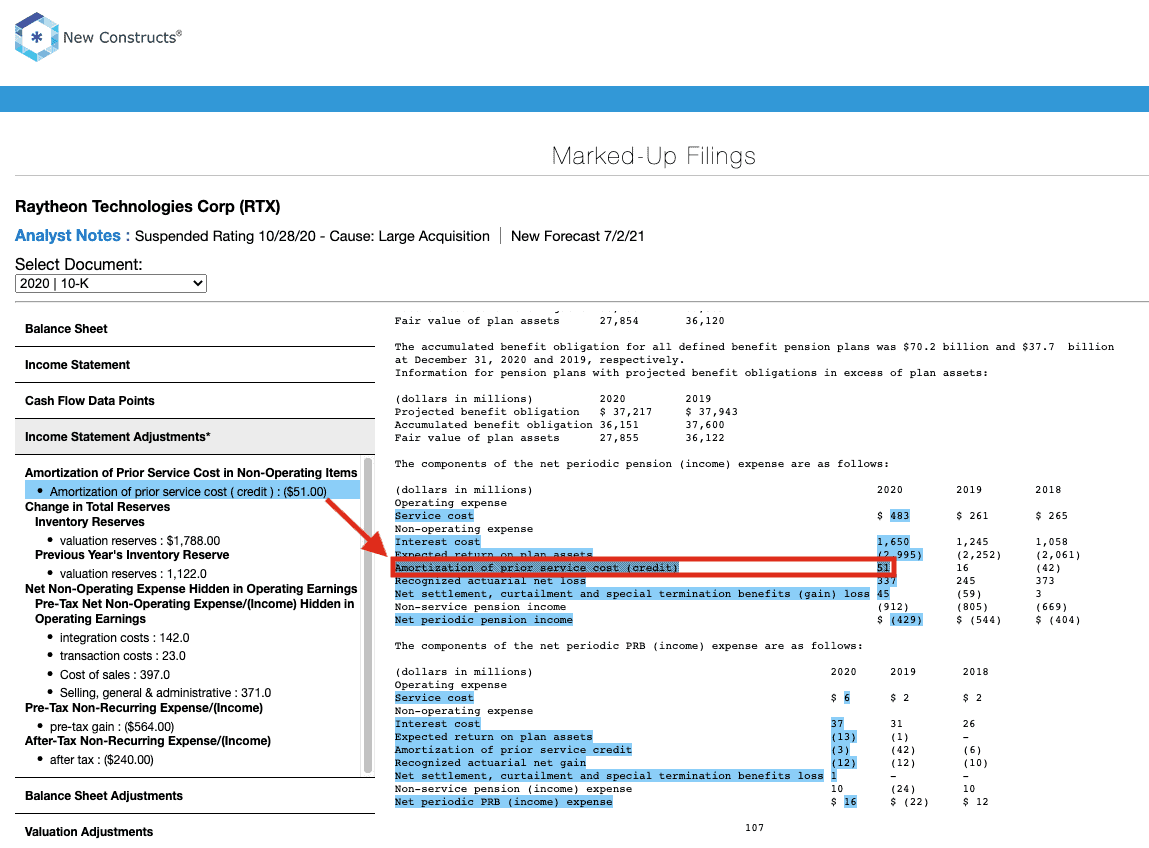
Task: Click highlighted PRB expense value 16
Action: pyautogui.click(x=850, y=802)
